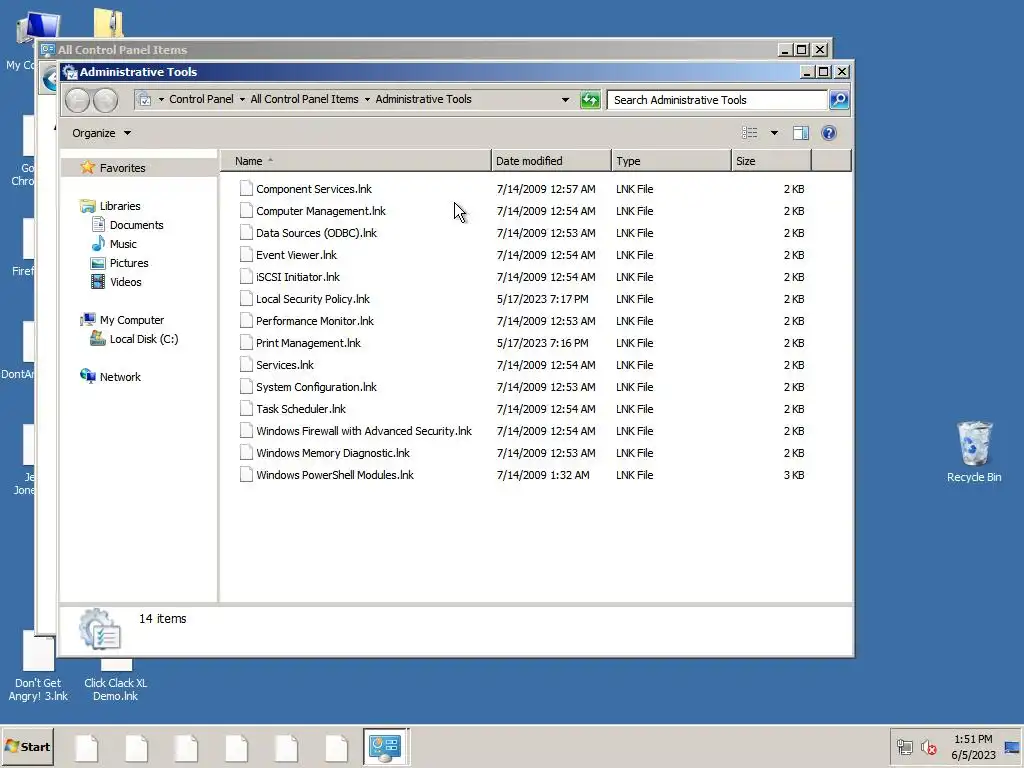Click the Search Administrative Tools field
Image resolution: width=1024 pixels, height=768 pixels.
717,100
